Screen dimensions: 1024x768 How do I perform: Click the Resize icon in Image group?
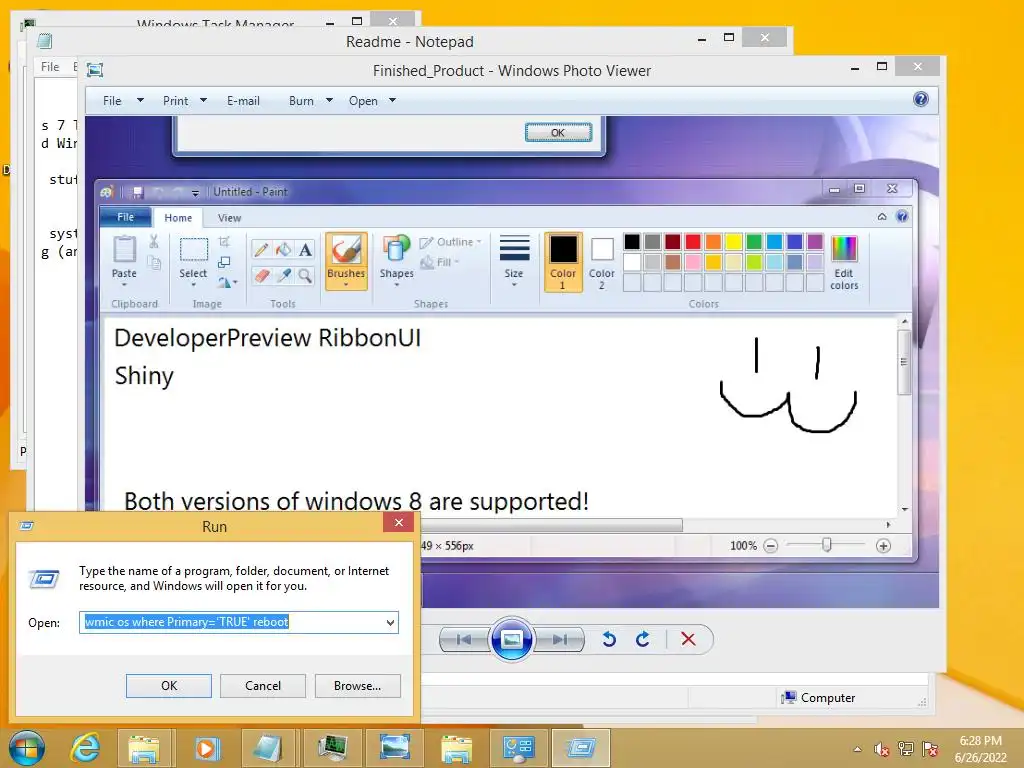[224, 262]
